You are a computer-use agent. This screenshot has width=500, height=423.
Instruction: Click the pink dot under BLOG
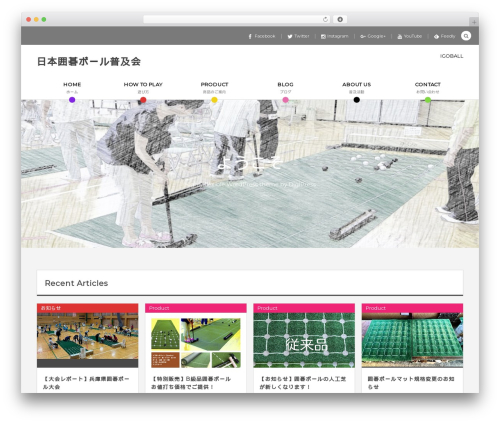[285, 100]
